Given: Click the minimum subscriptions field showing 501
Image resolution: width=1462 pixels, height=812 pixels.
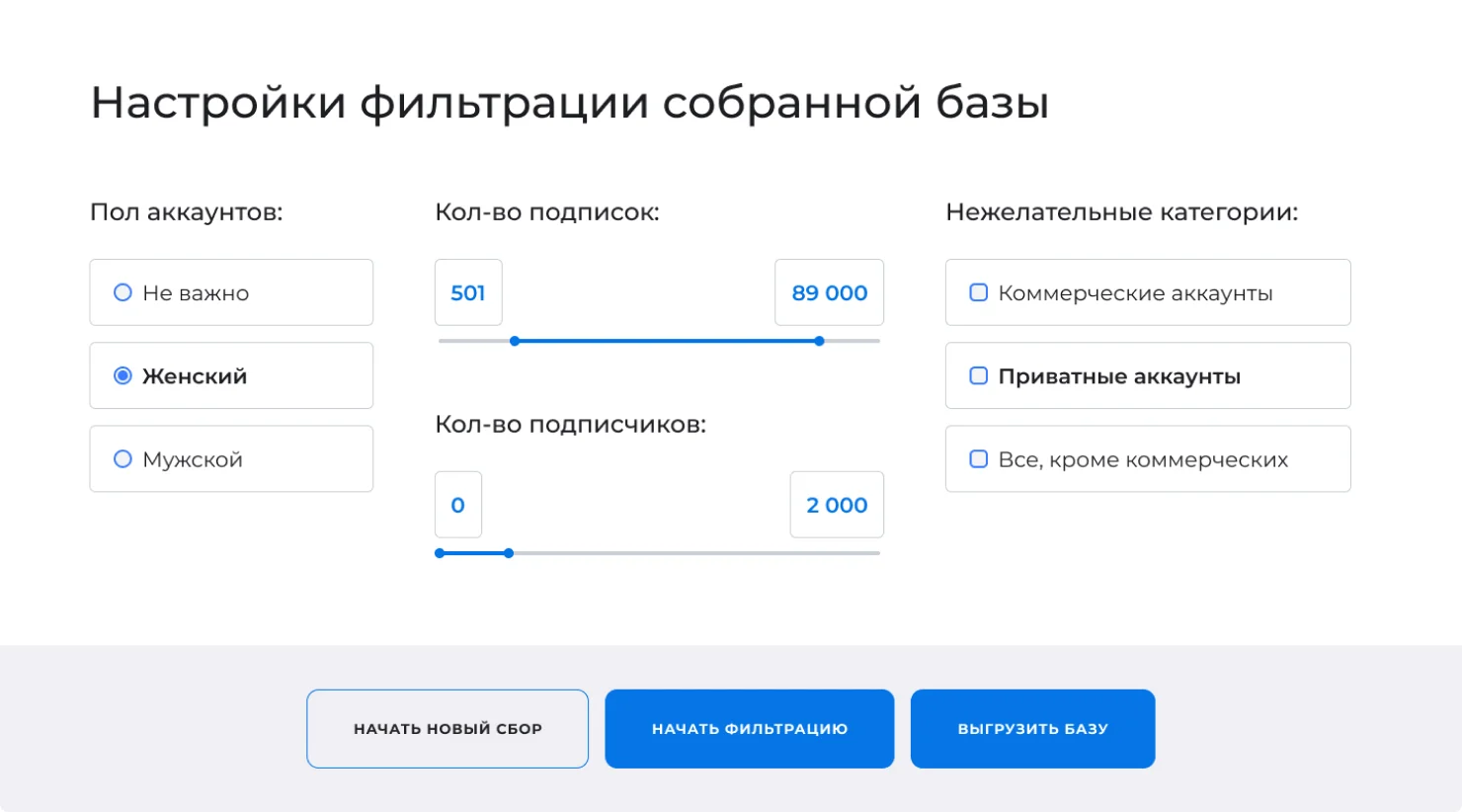Looking at the screenshot, I should pos(468,292).
